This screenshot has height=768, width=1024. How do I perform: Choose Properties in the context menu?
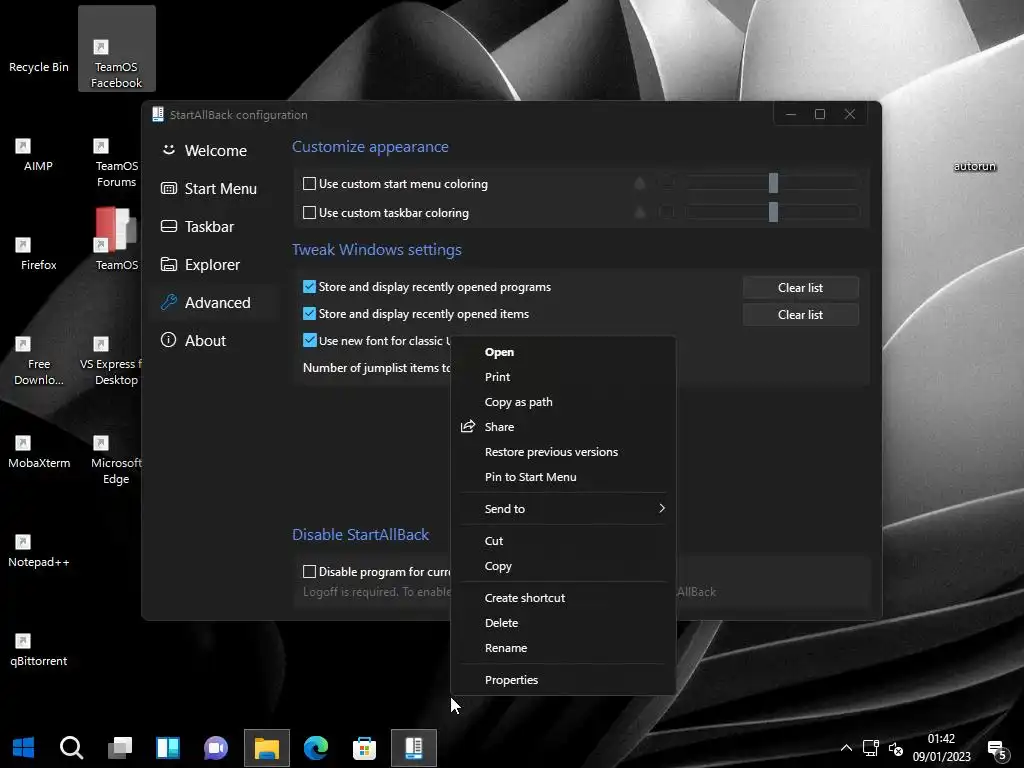coord(563,680)
